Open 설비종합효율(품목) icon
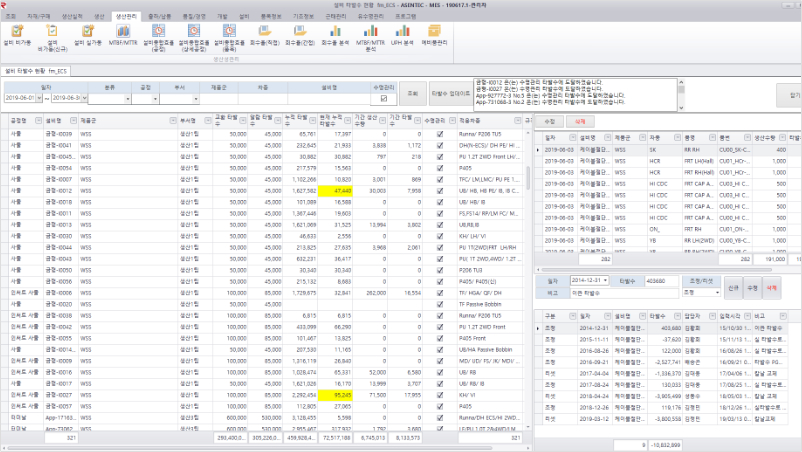The height and width of the screenshot is (452, 802). tap(229, 32)
